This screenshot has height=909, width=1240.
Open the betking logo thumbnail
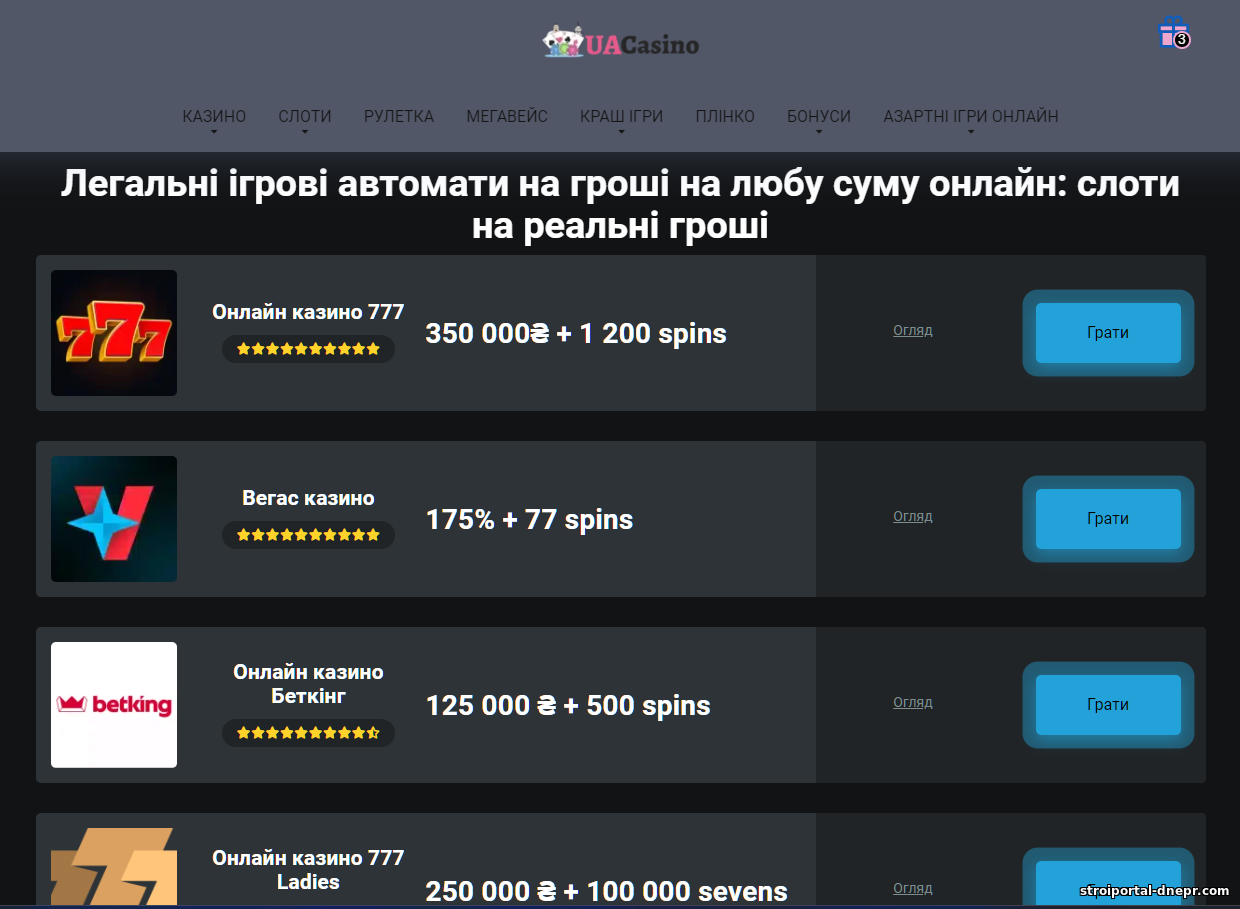point(114,705)
